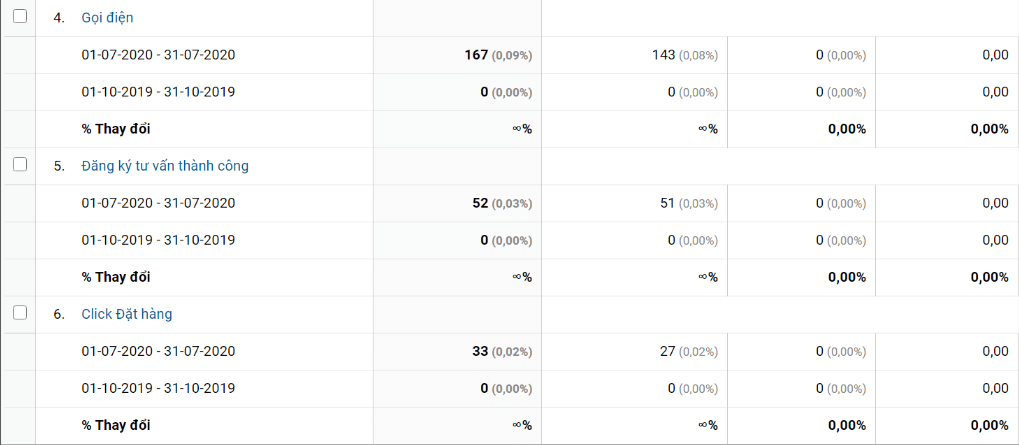The image size is (1019, 445).
Task: Tick the checkbox for row 4 Gọi điện
Action: [20, 17]
